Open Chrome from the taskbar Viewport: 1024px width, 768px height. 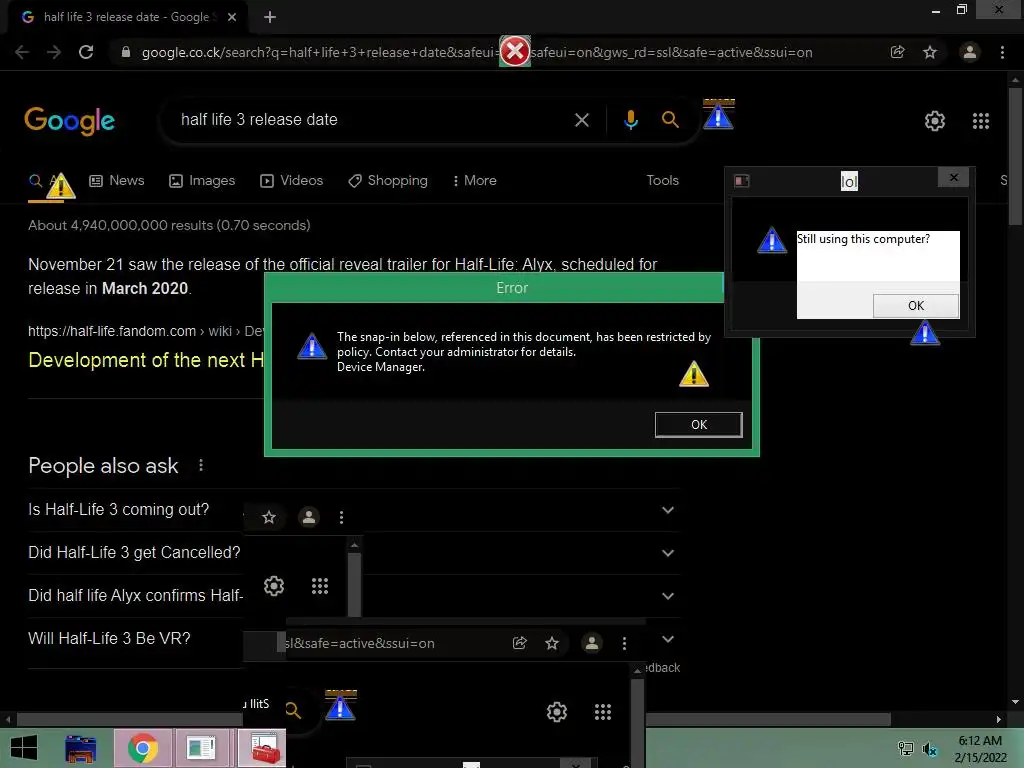(142, 748)
